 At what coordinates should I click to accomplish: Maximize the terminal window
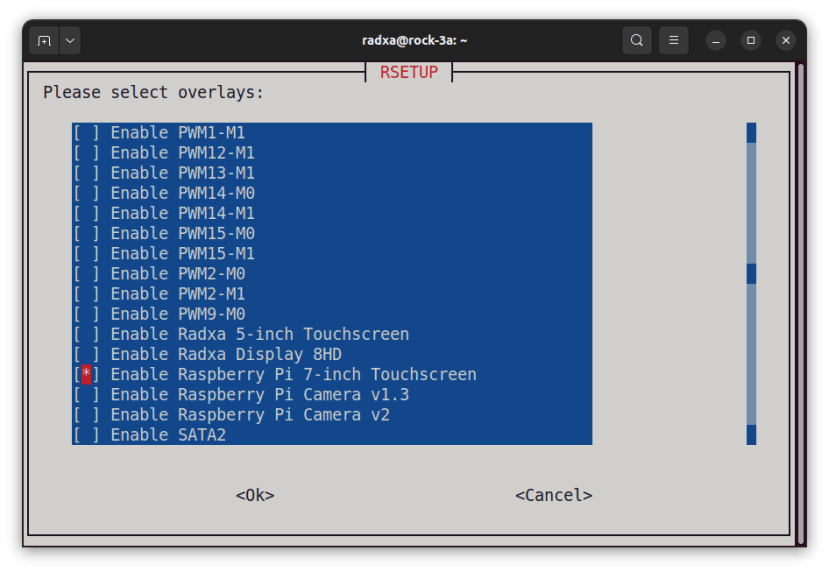(751, 41)
